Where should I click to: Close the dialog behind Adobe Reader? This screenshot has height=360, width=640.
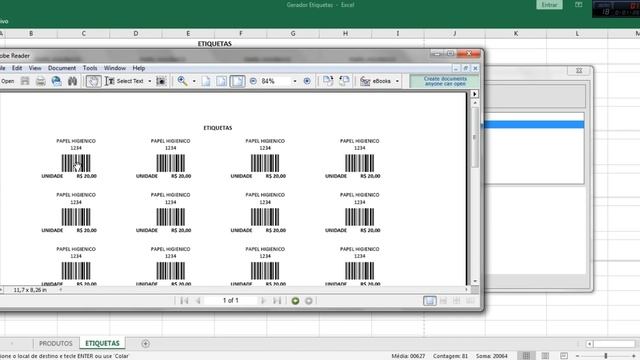579,71
